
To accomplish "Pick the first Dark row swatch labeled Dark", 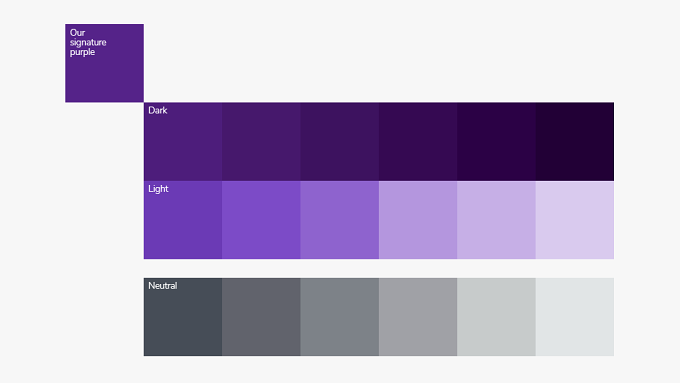I will point(183,142).
